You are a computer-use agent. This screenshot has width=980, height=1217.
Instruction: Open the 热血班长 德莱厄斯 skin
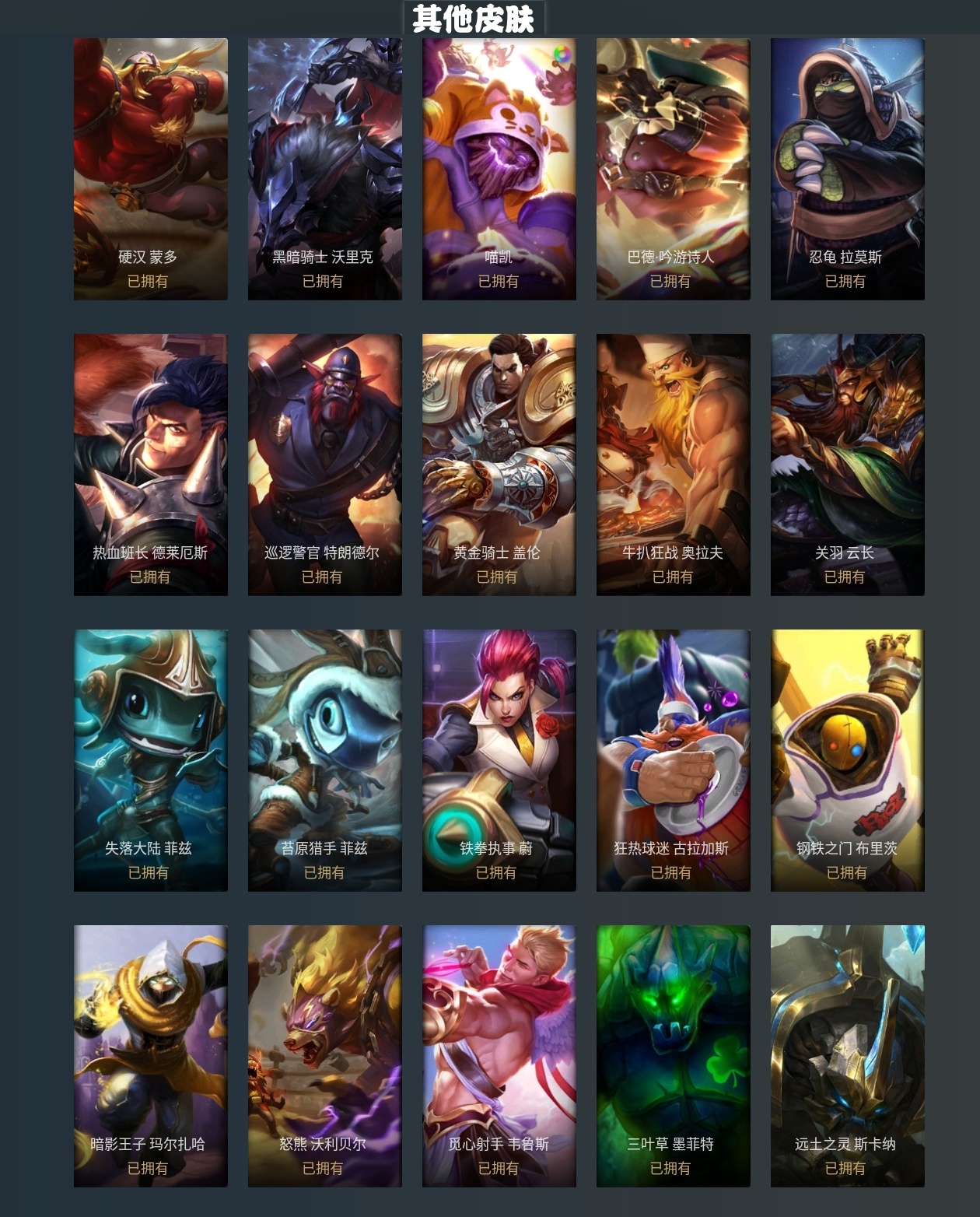(151, 465)
